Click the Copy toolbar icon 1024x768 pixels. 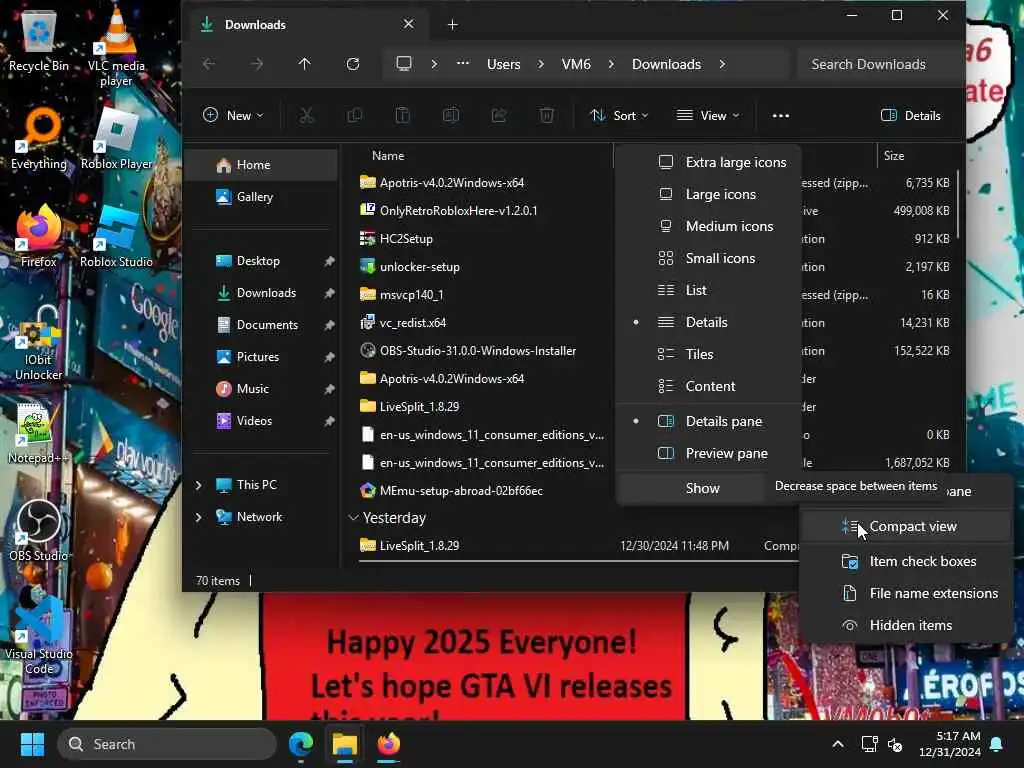[x=355, y=116]
